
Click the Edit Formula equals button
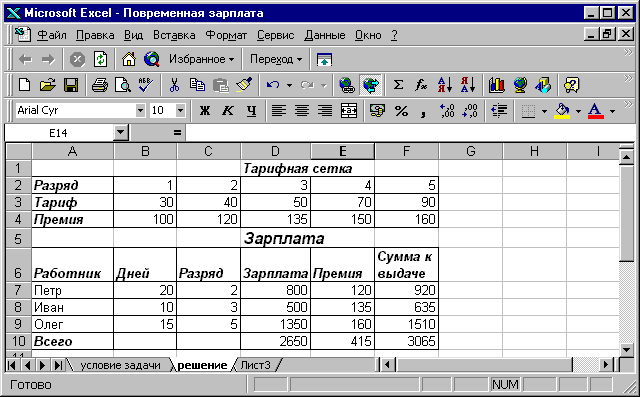coord(177,133)
